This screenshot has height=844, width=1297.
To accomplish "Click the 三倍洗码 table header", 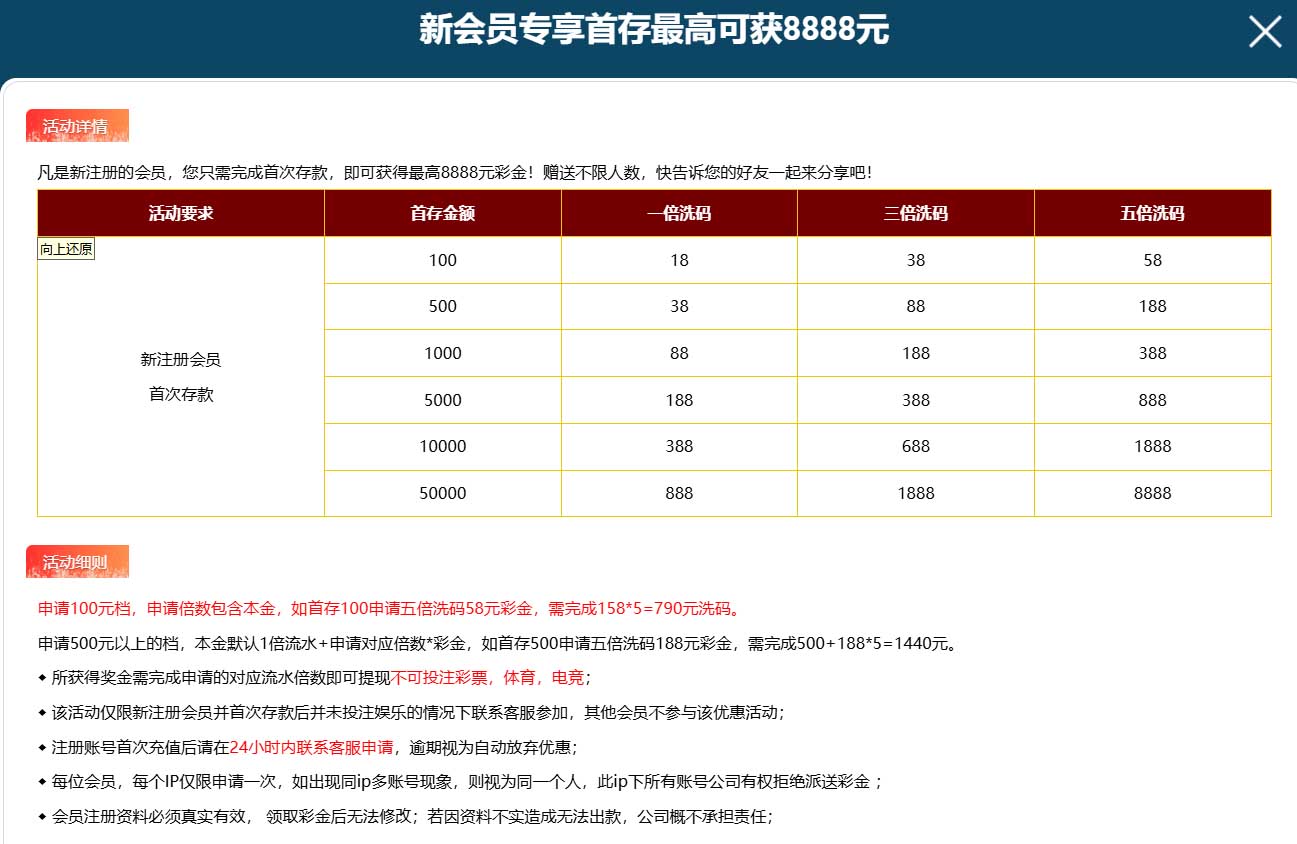I will (x=915, y=213).
